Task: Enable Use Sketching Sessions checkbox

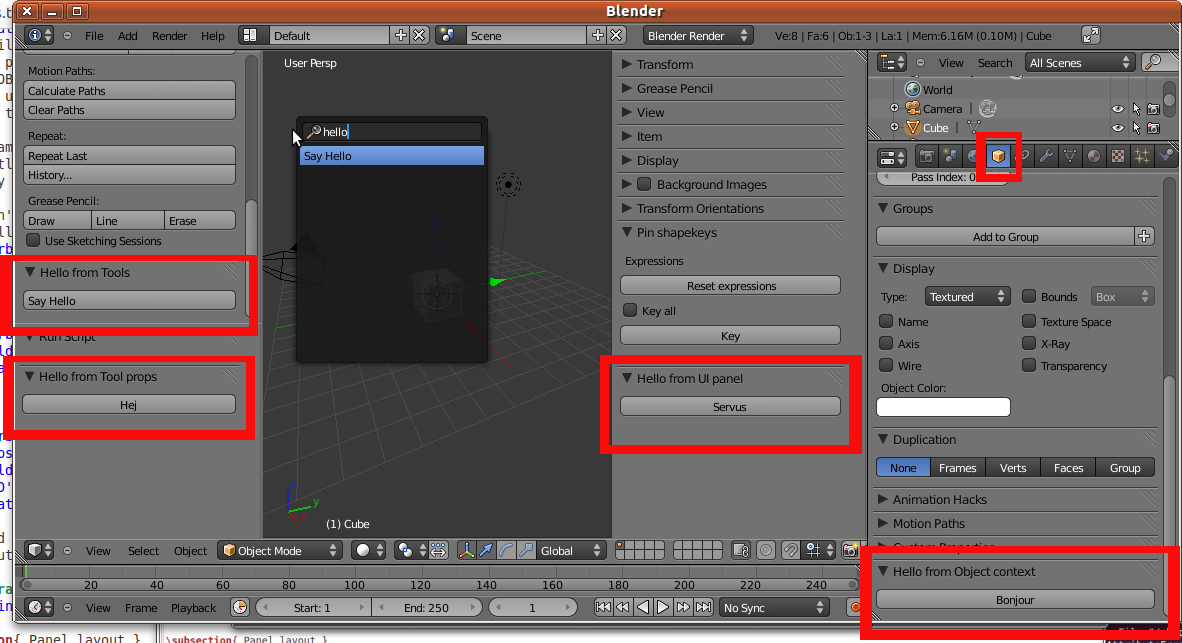Action: [33, 240]
